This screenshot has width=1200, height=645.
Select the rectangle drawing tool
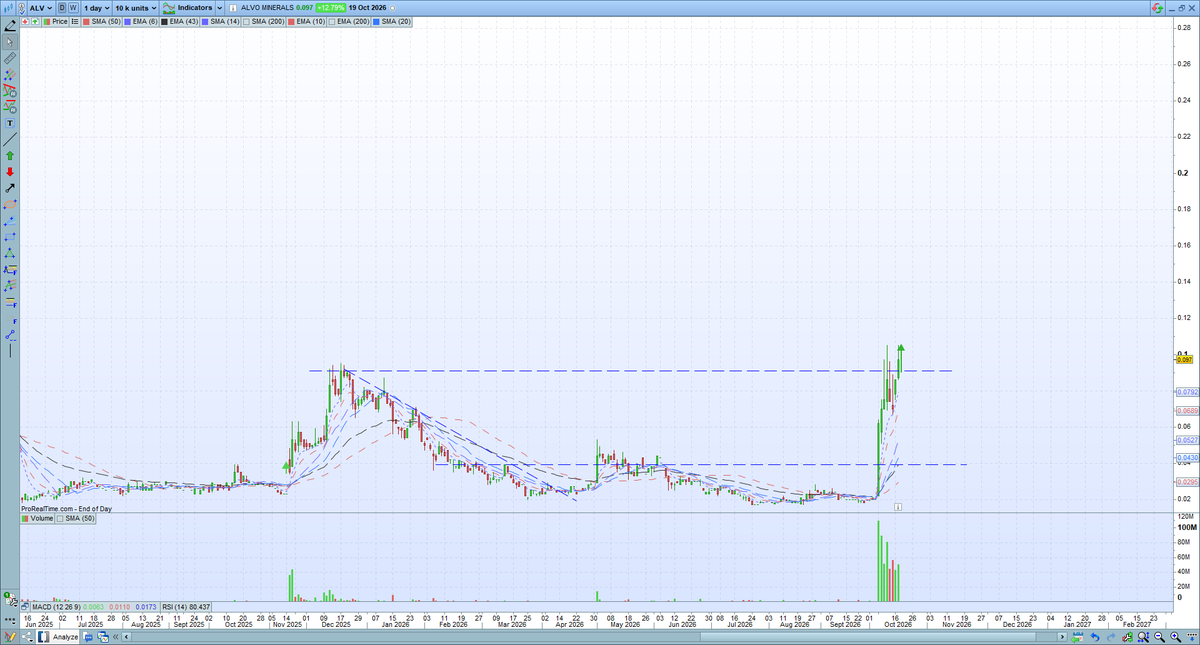click(x=10, y=236)
